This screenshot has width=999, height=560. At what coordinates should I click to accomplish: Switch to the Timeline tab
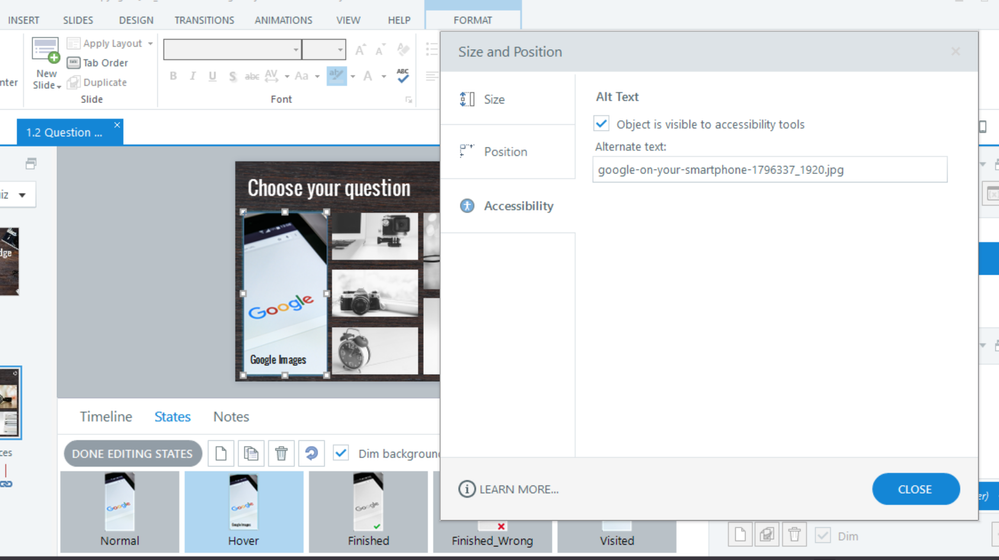(106, 417)
